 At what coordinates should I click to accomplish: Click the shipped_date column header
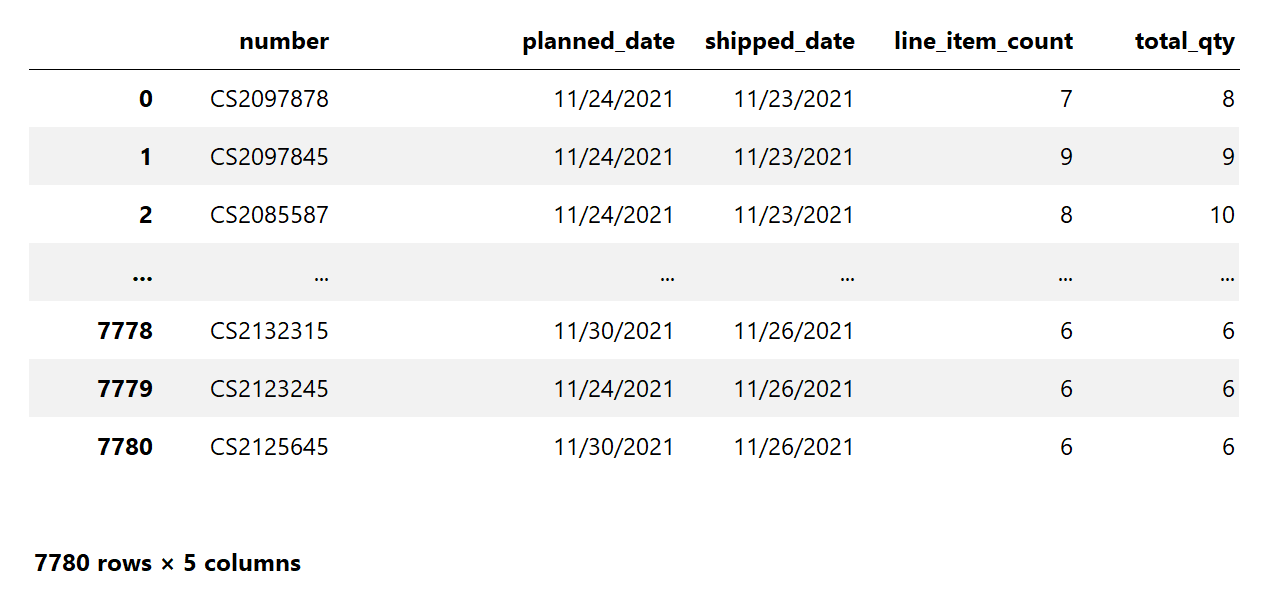(779, 42)
